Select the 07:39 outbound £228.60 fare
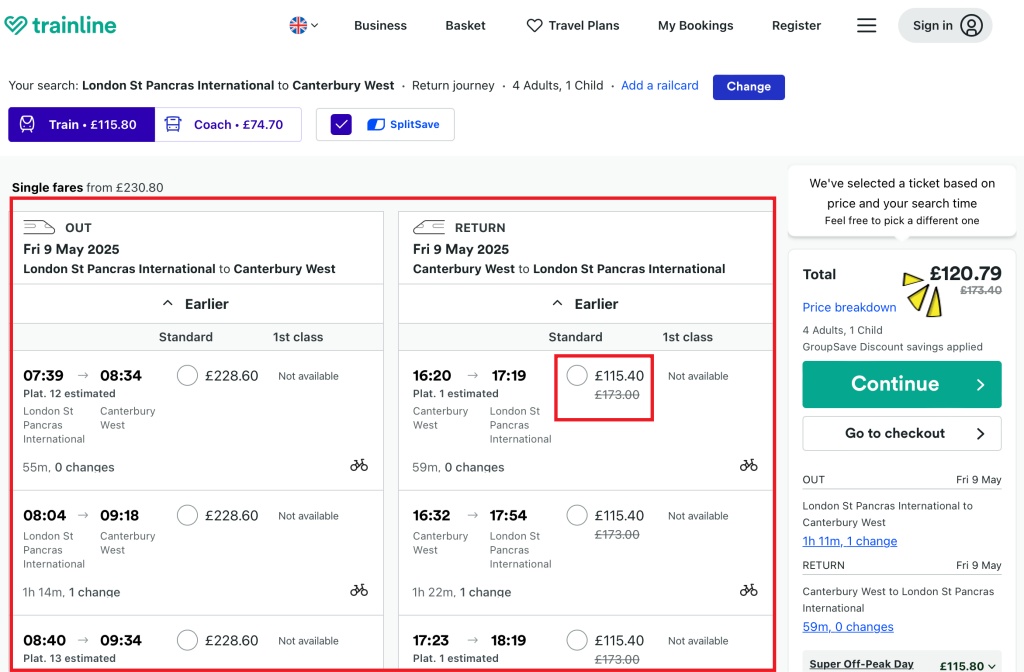 point(187,376)
